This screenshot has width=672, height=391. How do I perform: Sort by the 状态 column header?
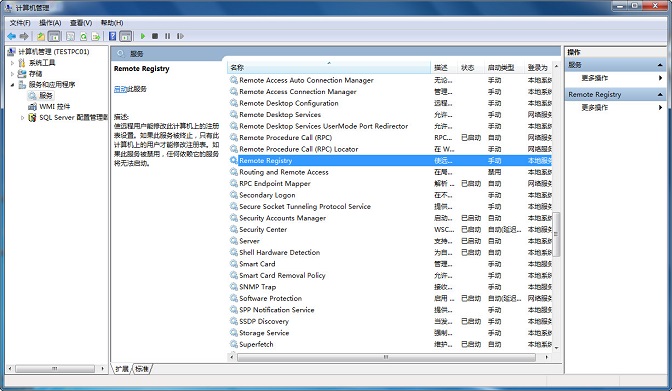point(471,67)
